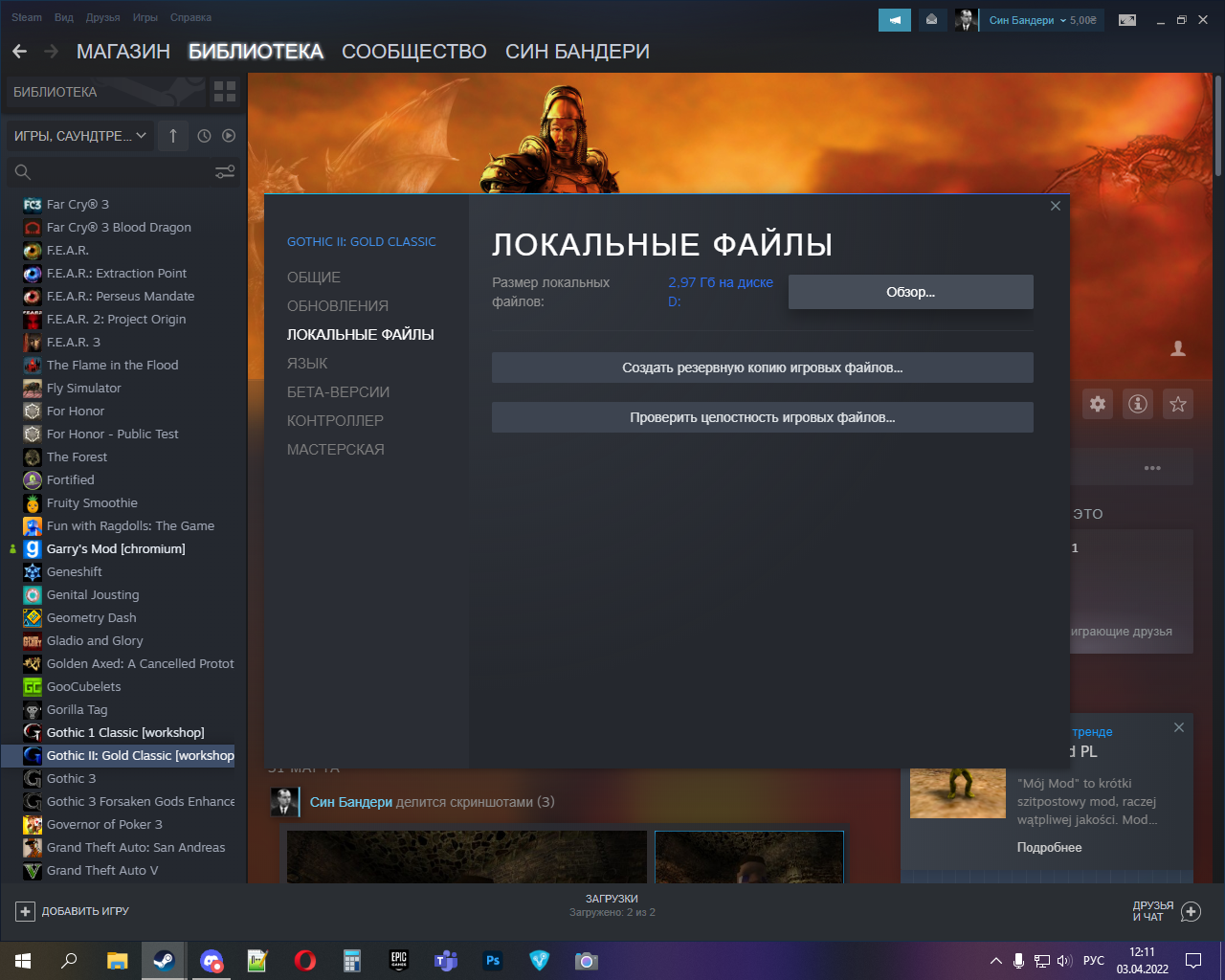Open game info icon

point(1138,404)
